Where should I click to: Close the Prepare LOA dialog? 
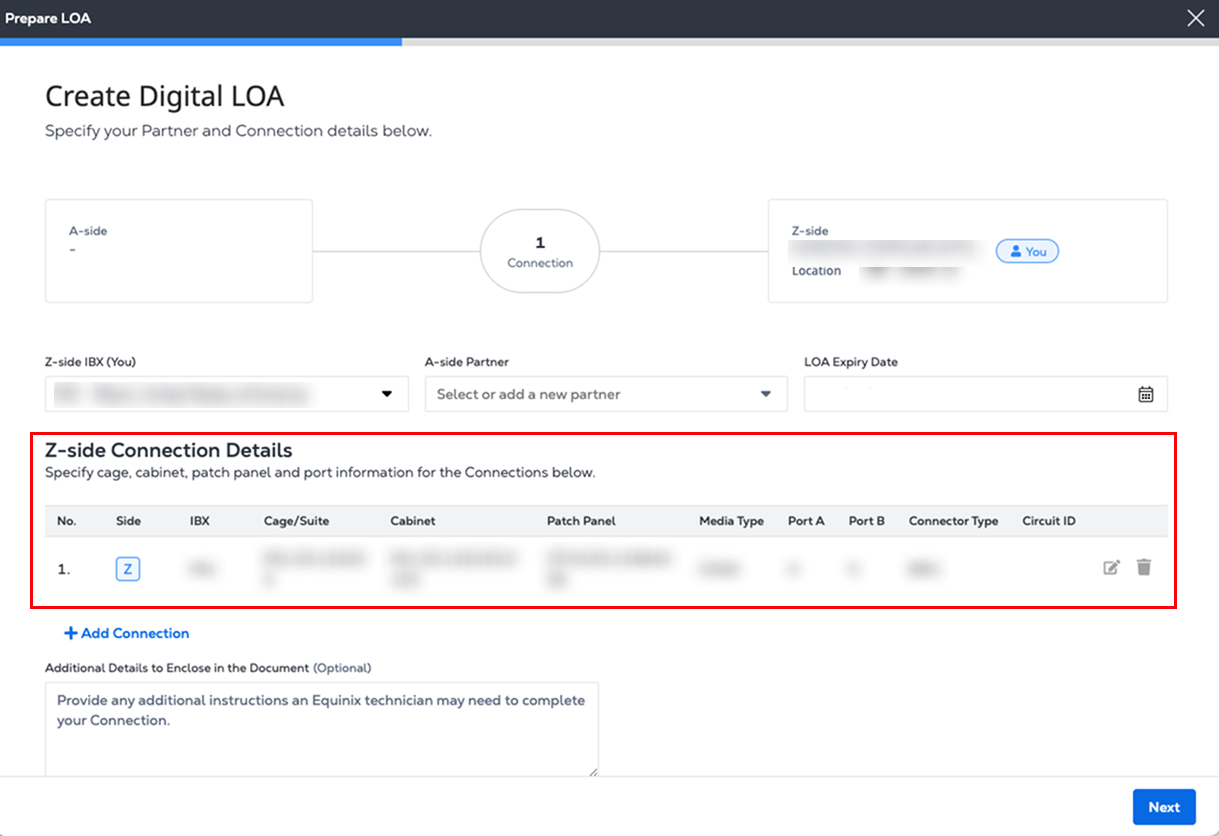pyautogui.click(x=1195, y=18)
